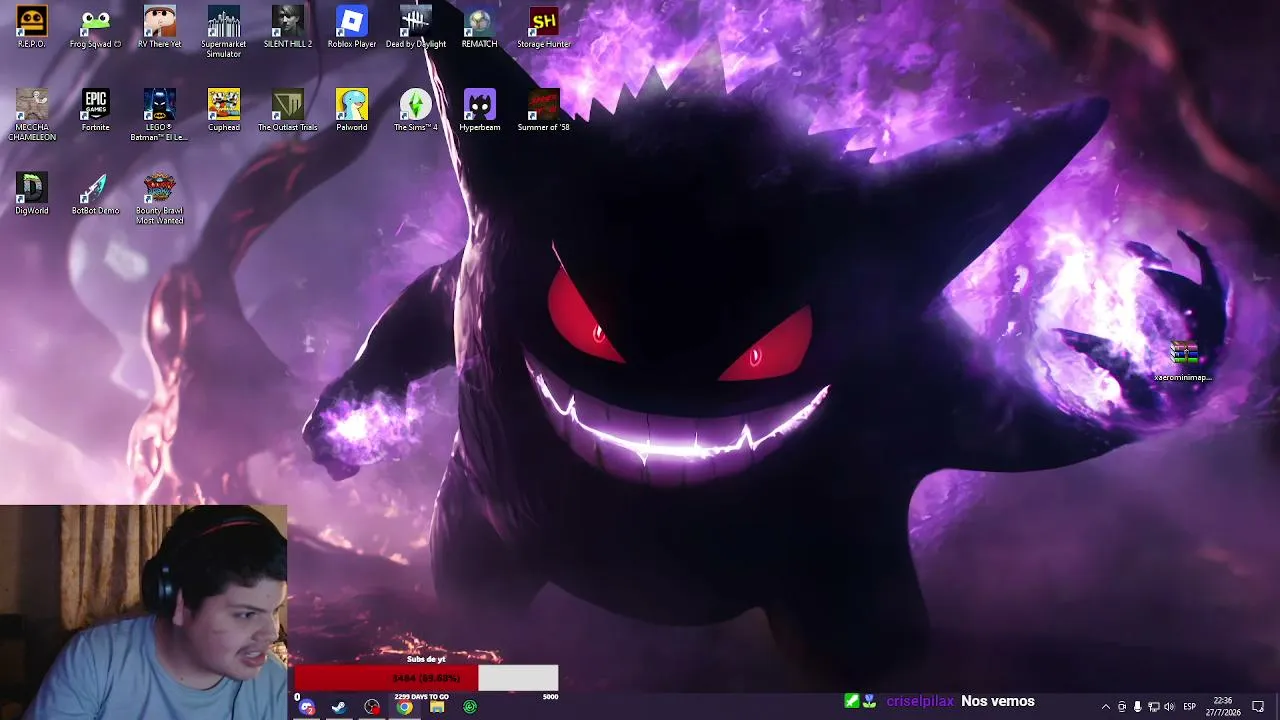
Task: Open Google Chrome from the taskbar
Action: [404, 707]
